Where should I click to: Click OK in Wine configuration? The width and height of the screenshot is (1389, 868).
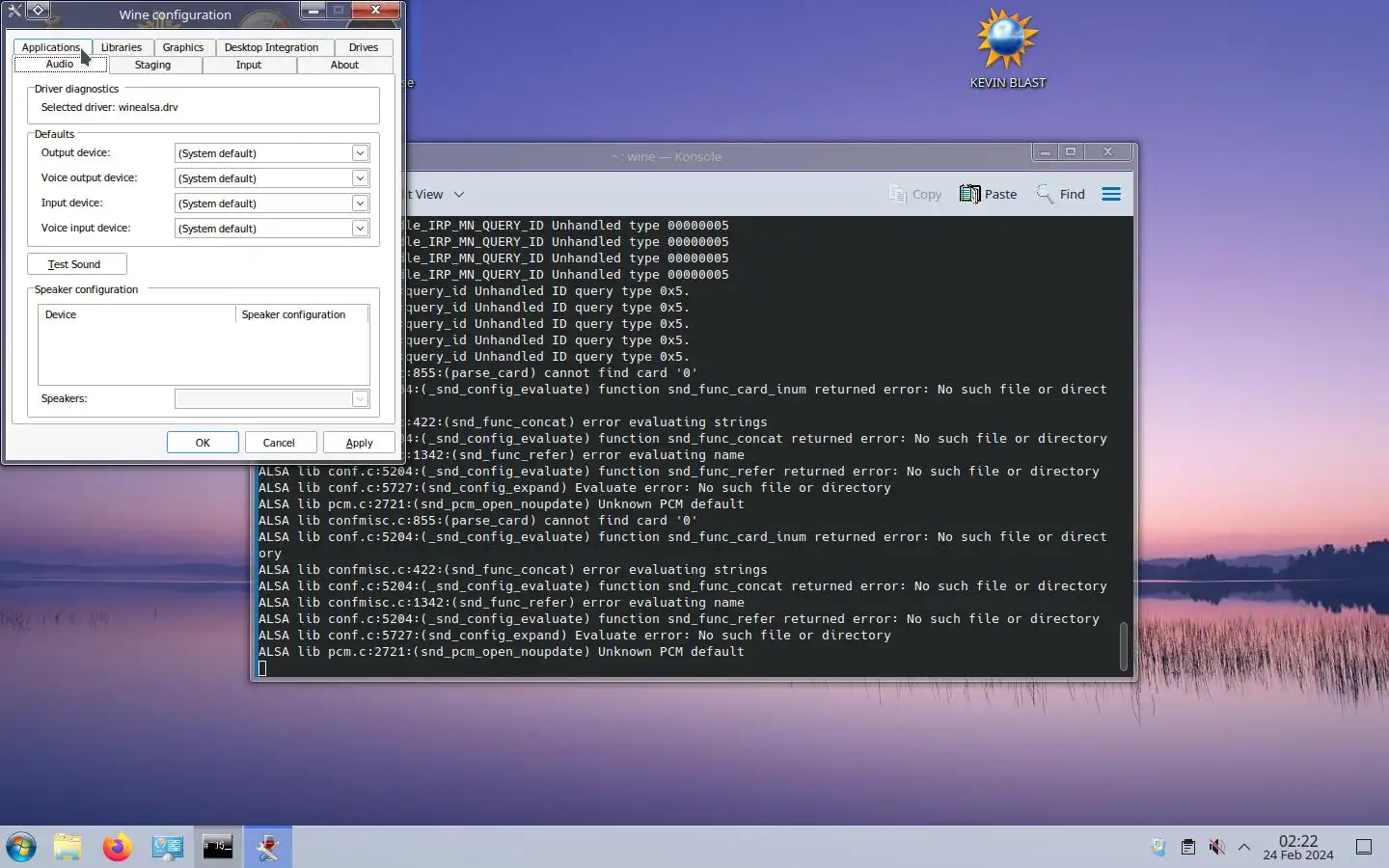(203, 443)
